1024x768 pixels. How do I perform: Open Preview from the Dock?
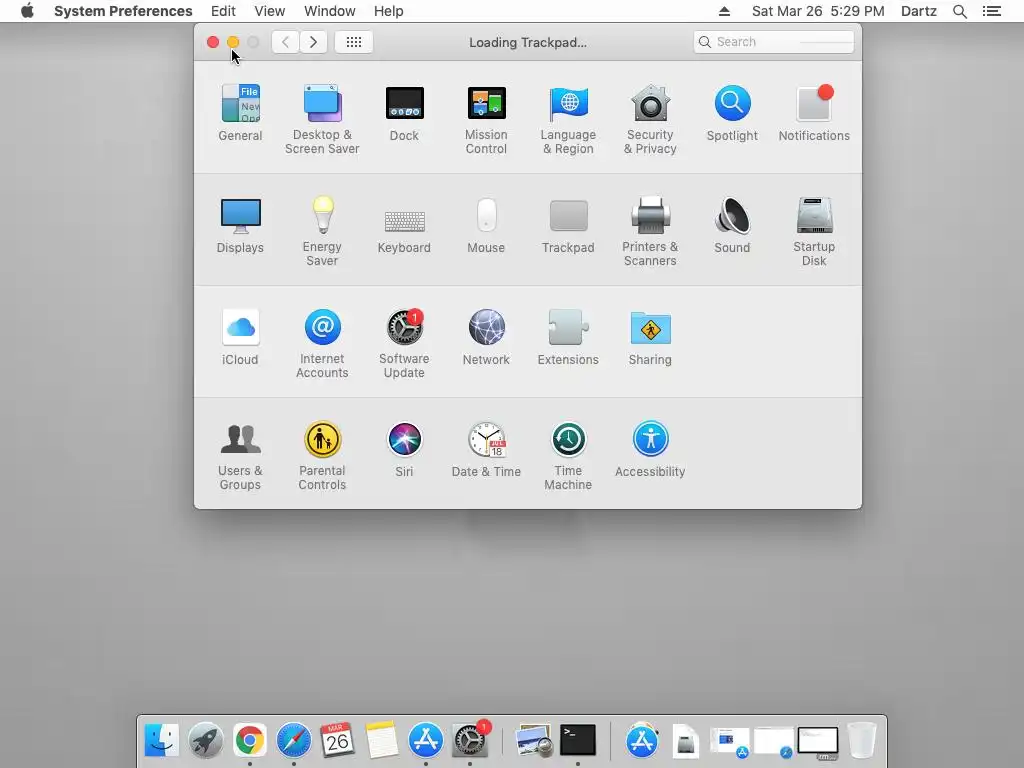click(x=534, y=741)
